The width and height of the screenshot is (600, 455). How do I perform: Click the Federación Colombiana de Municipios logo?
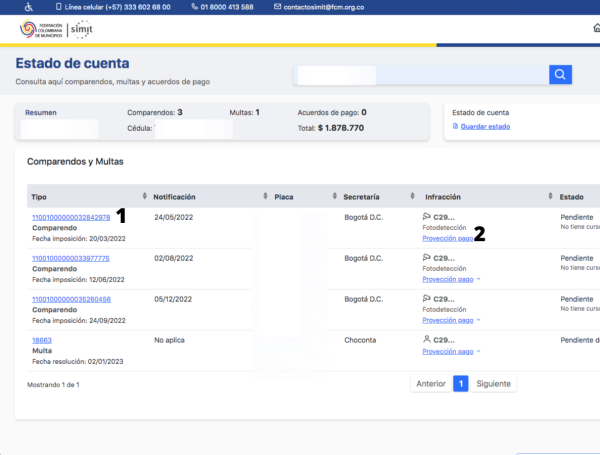click(41, 29)
